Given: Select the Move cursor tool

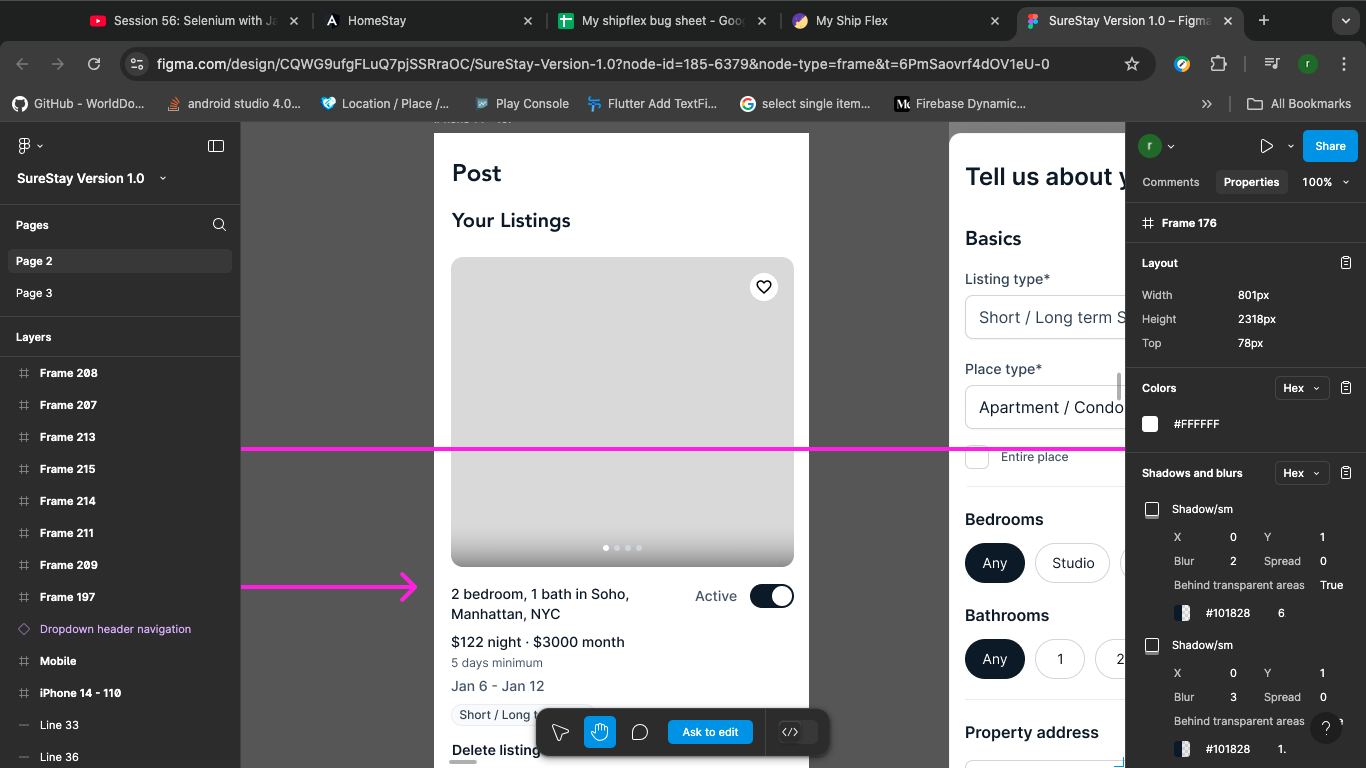Looking at the screenshot, I should tap(560, 732).
